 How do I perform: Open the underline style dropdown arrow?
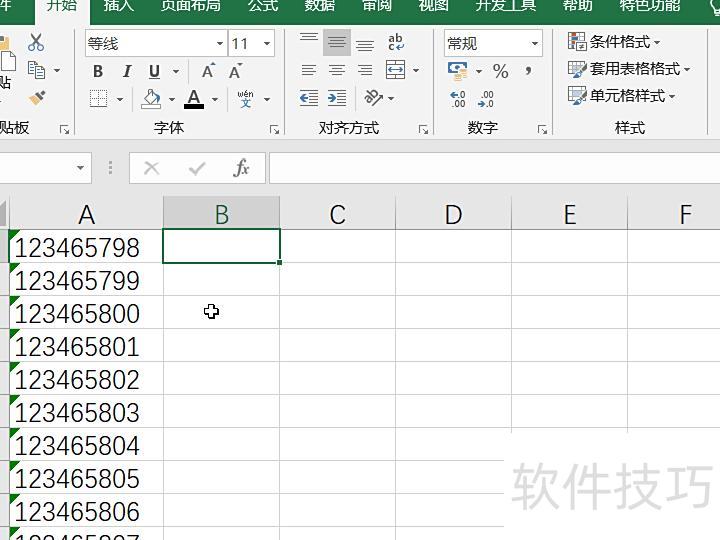[175, 71]
